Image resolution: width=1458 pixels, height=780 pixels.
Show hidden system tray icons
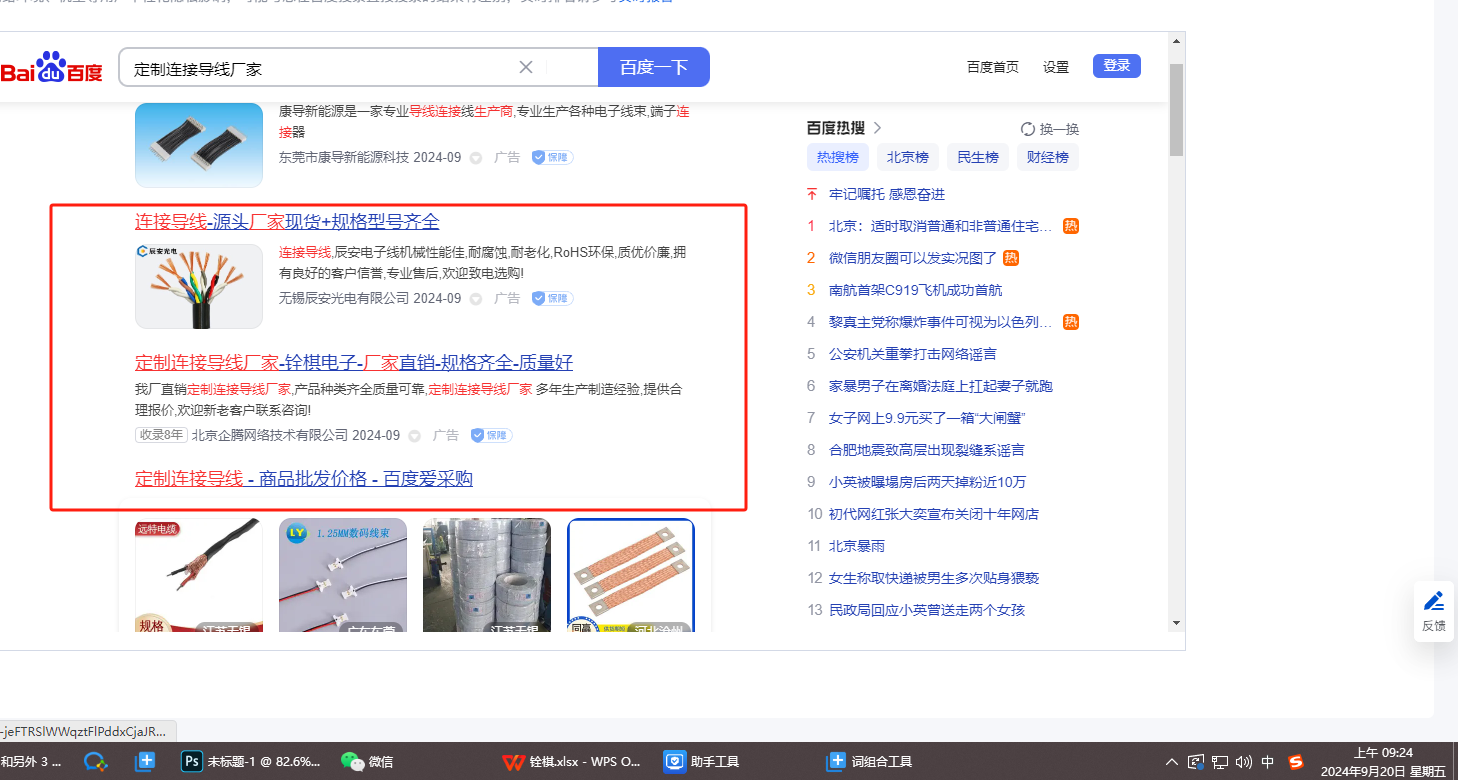click(1172, 762)
